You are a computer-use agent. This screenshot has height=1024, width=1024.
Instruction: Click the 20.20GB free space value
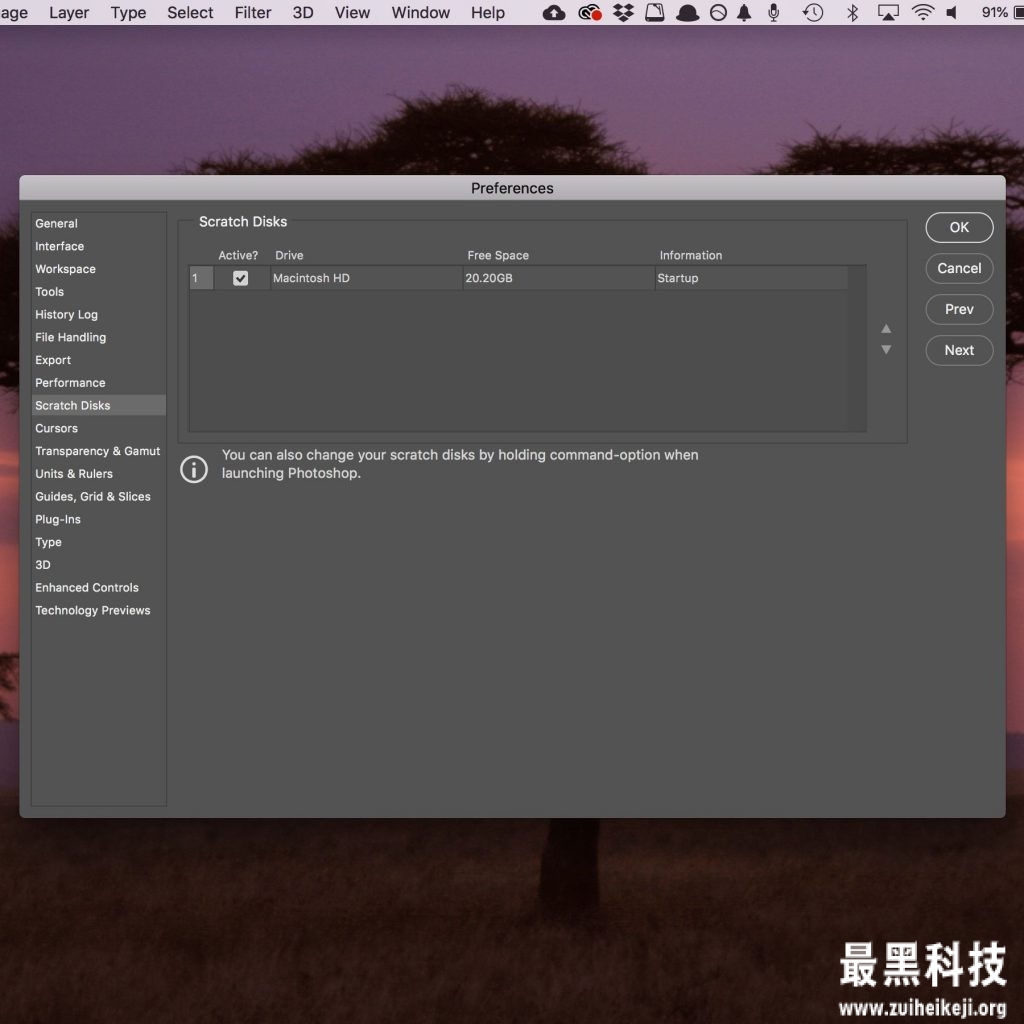point(488,278)
